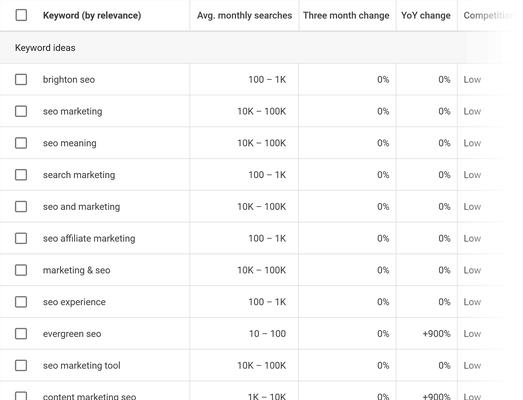Check the select-all checkbox in header
This screenshot has height=400, width=523.
tap(21, 15)
